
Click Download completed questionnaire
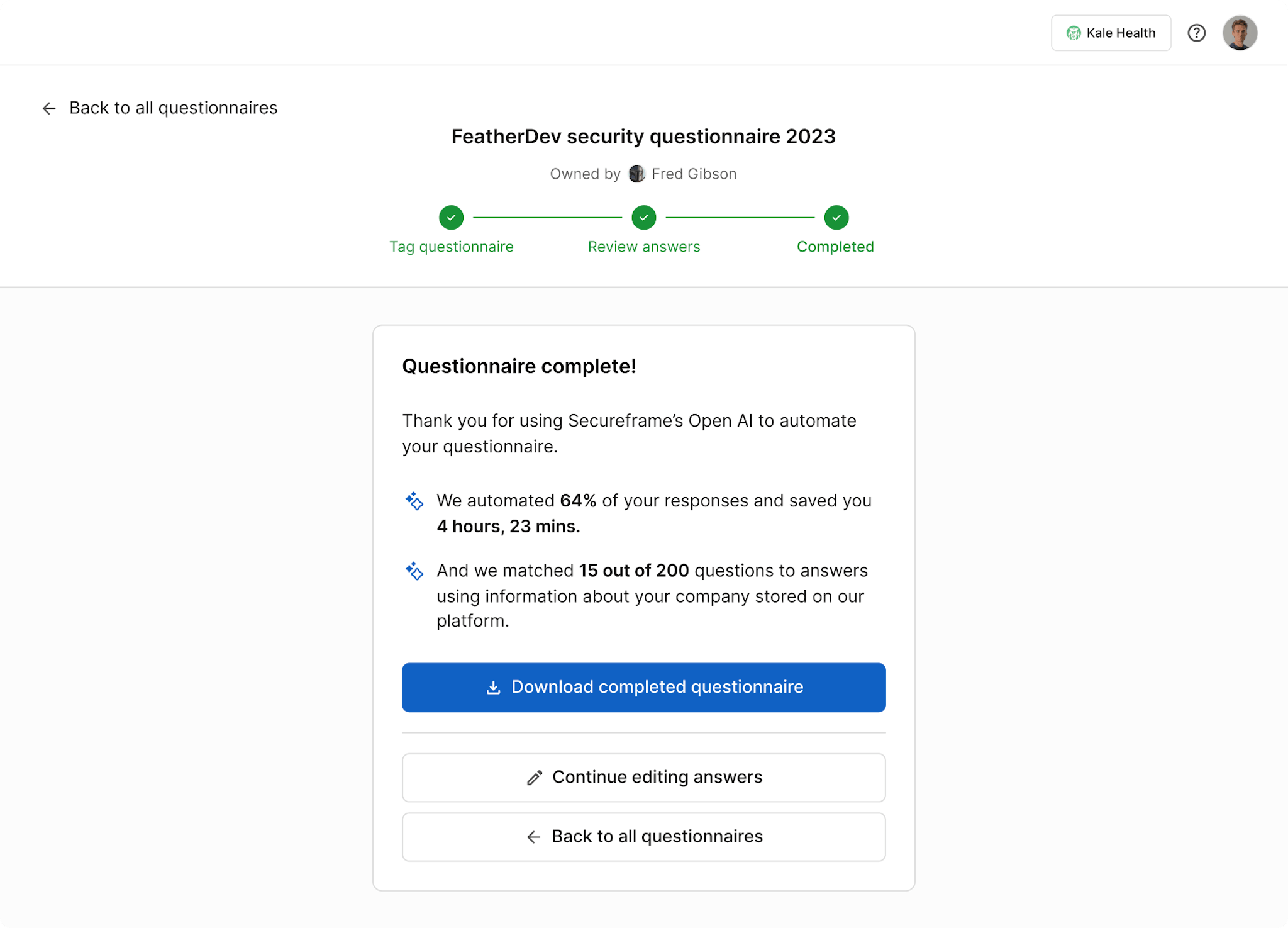tap(643, 687)
